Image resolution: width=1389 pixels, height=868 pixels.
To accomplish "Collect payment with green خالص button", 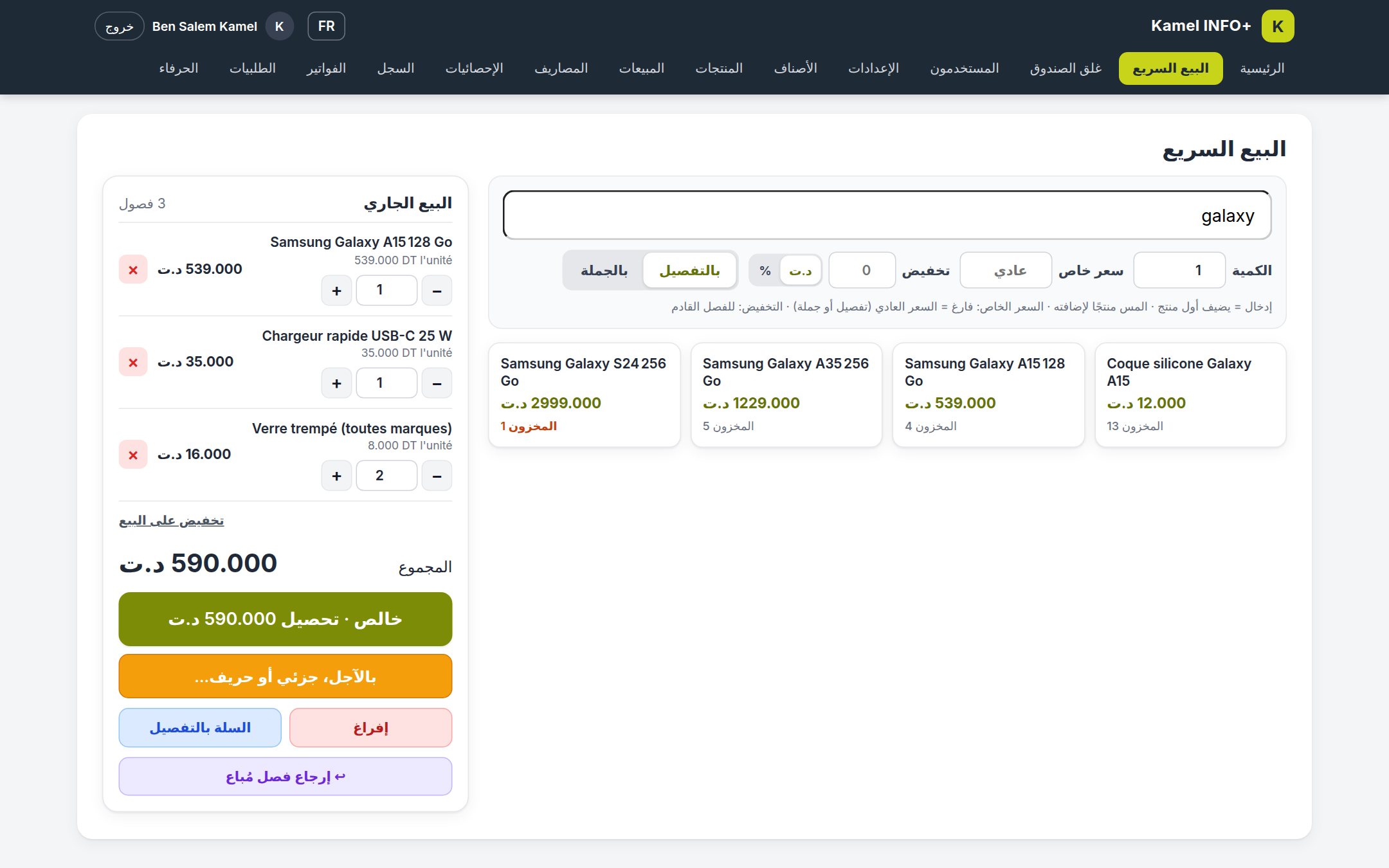I will pos(286,619).
